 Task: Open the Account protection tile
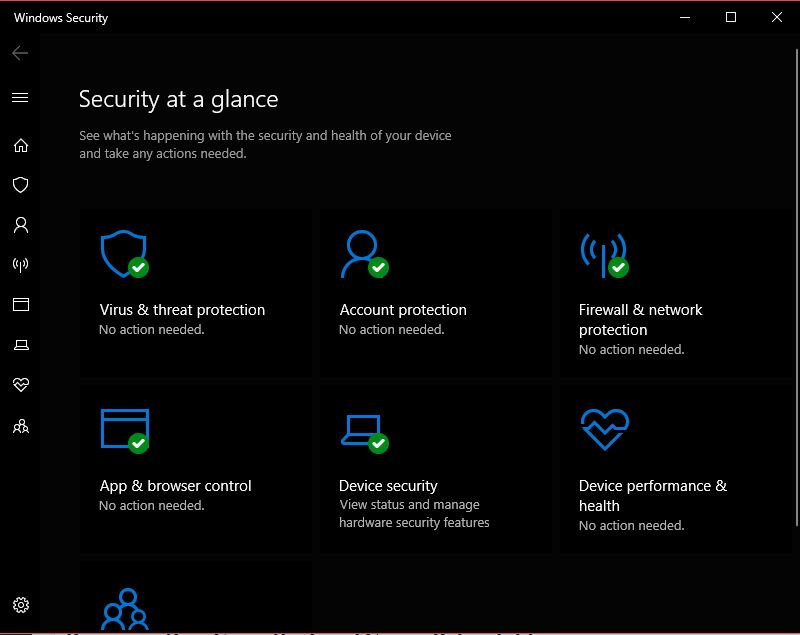click(436, 293)
